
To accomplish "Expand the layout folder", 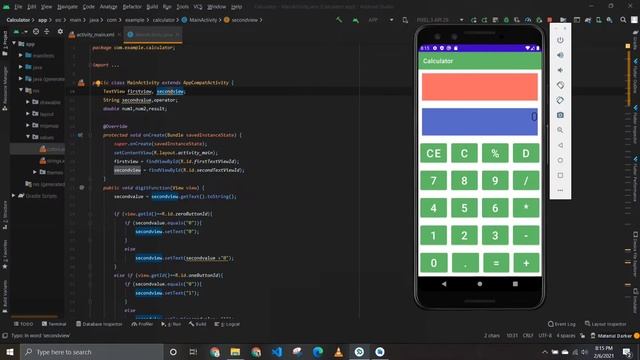I will 28,113.
